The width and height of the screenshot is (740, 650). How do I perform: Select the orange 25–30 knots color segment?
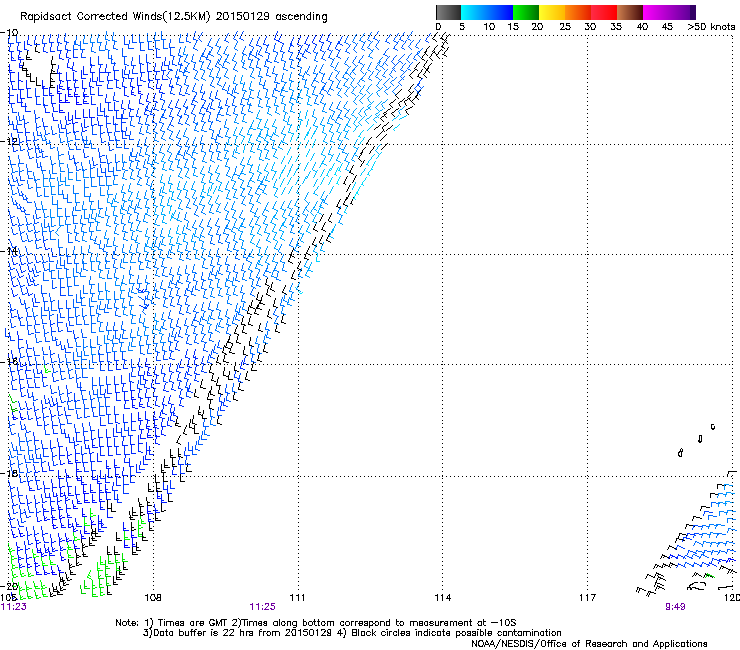(x=578, y=12)
